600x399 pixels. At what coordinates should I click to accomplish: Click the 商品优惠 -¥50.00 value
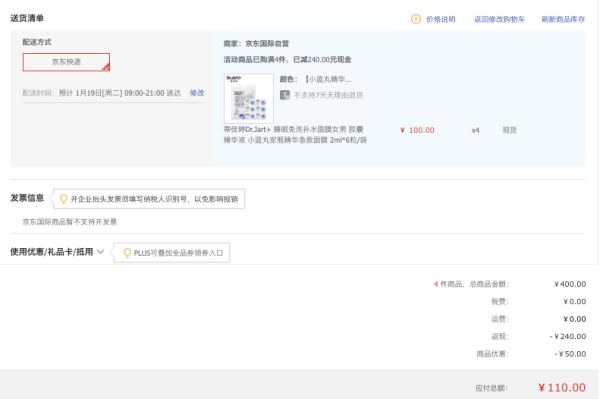(x=570, y=354)
